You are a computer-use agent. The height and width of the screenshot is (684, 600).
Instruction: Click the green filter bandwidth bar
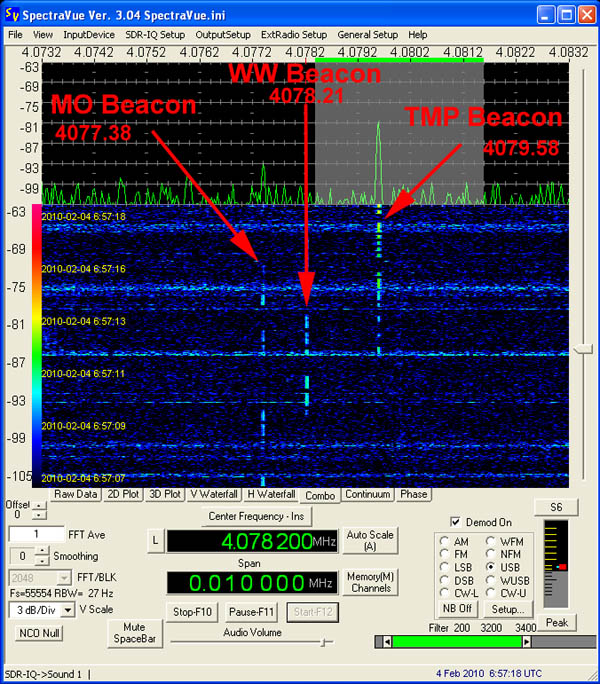pos(457,642)
